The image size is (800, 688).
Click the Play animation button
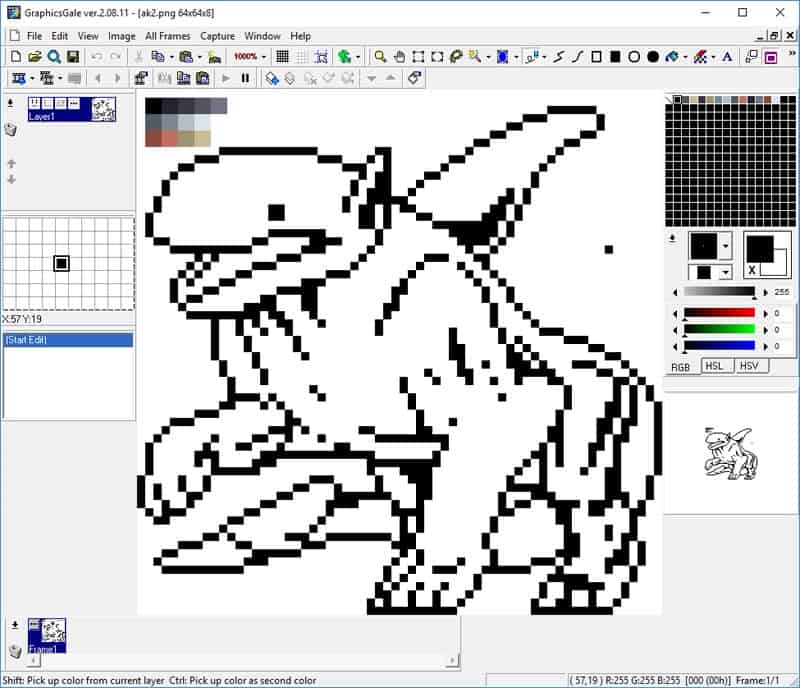click(x=226, y=78)
